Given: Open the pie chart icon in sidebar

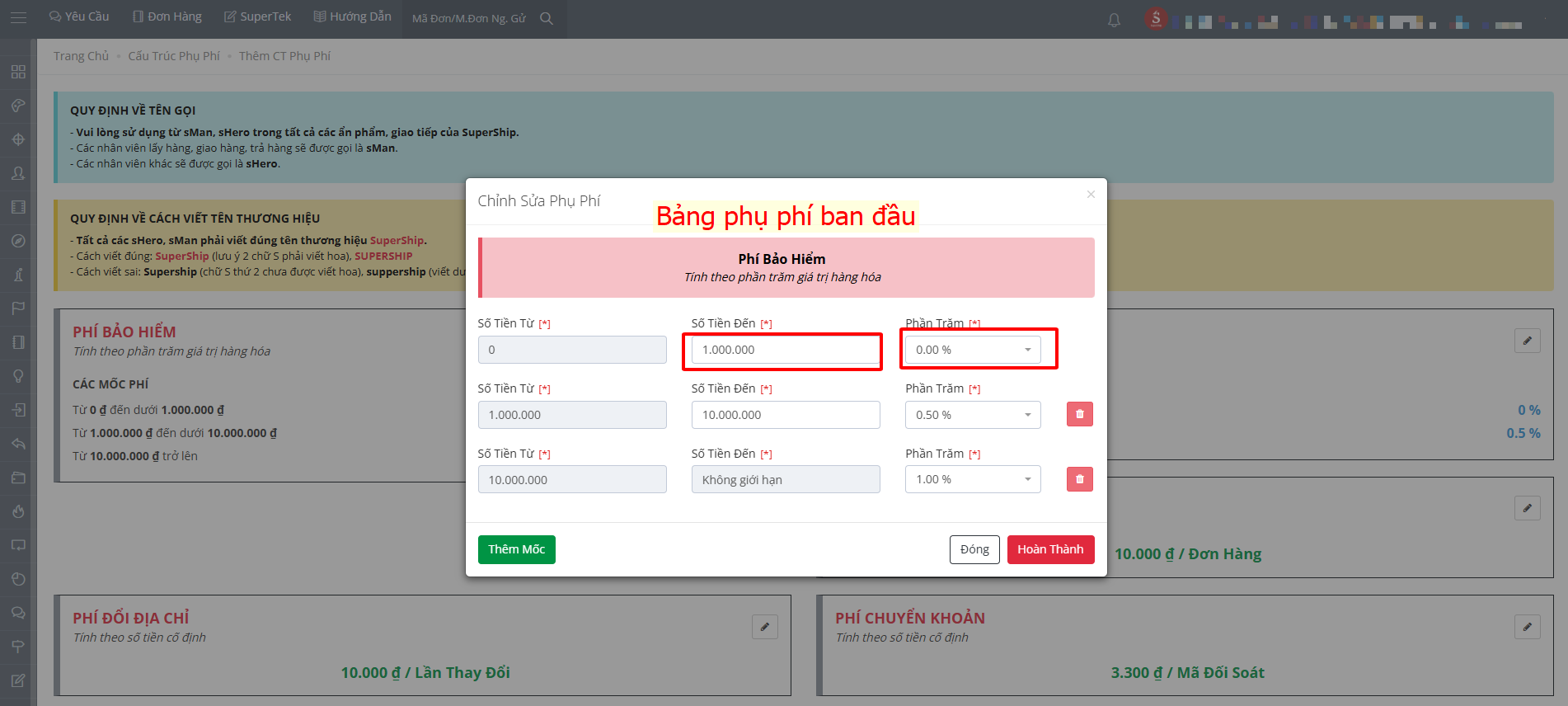Looking at the screenshot, I should [18, 579].
